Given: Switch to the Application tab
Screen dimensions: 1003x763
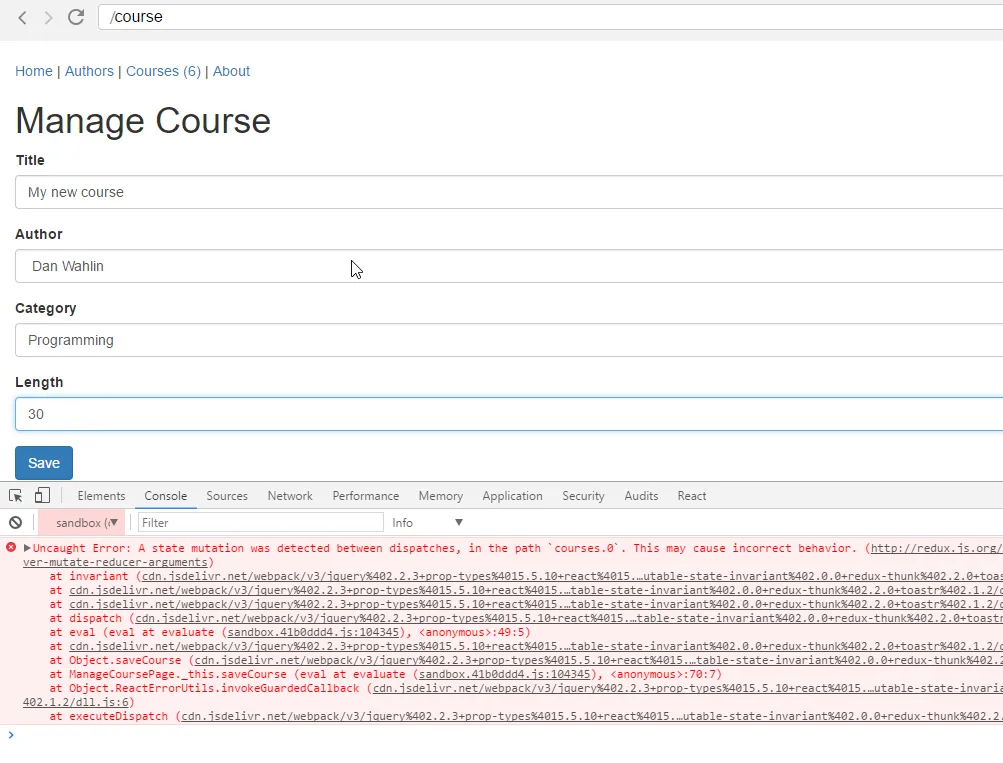Looking at the screenshot, I should [x=512, y=496].
